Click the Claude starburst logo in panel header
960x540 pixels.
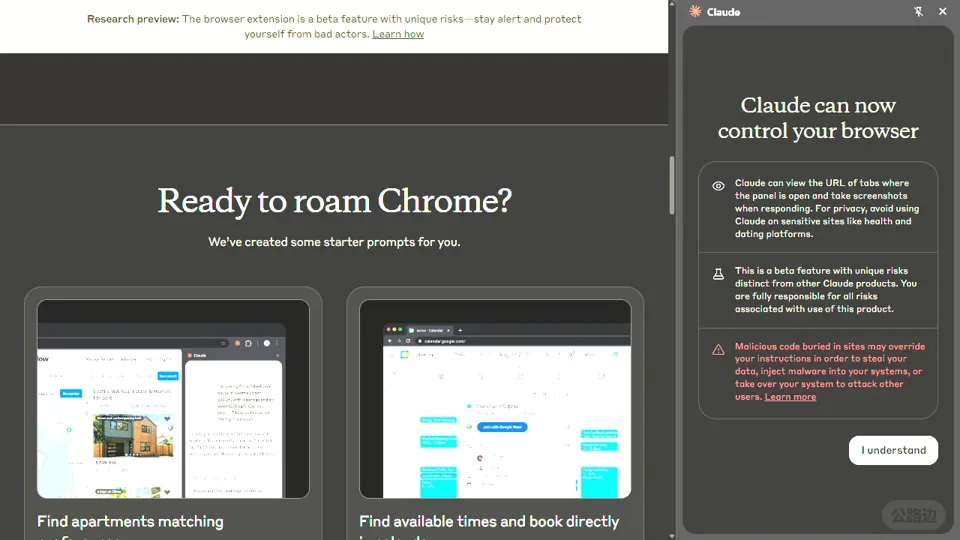(x=695, y=12)
